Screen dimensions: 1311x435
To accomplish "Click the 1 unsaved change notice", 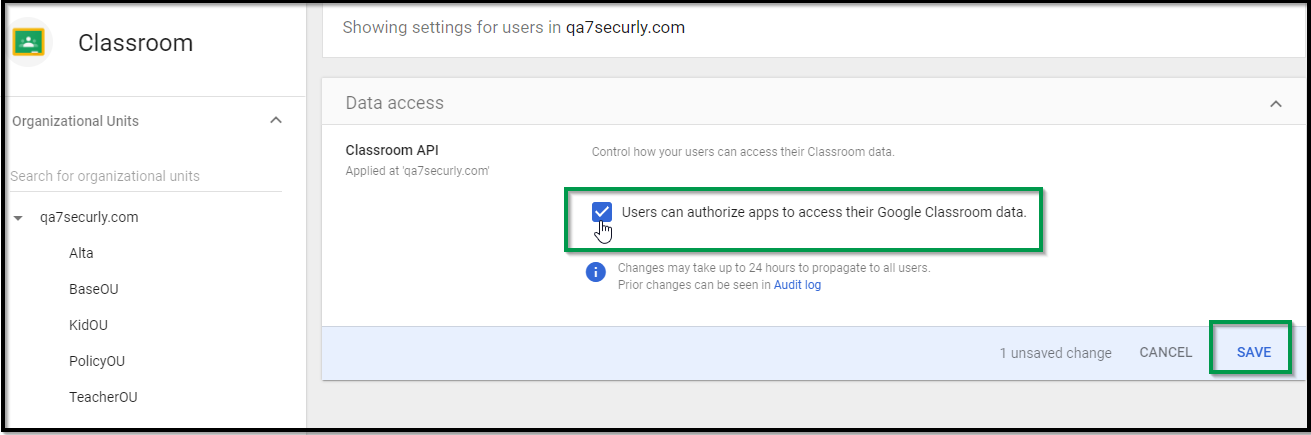I will click(x=1055, y=353).
